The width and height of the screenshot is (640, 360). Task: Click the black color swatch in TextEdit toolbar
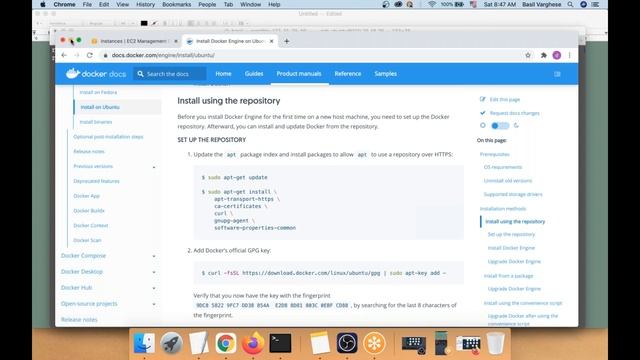tap(144, 23)
